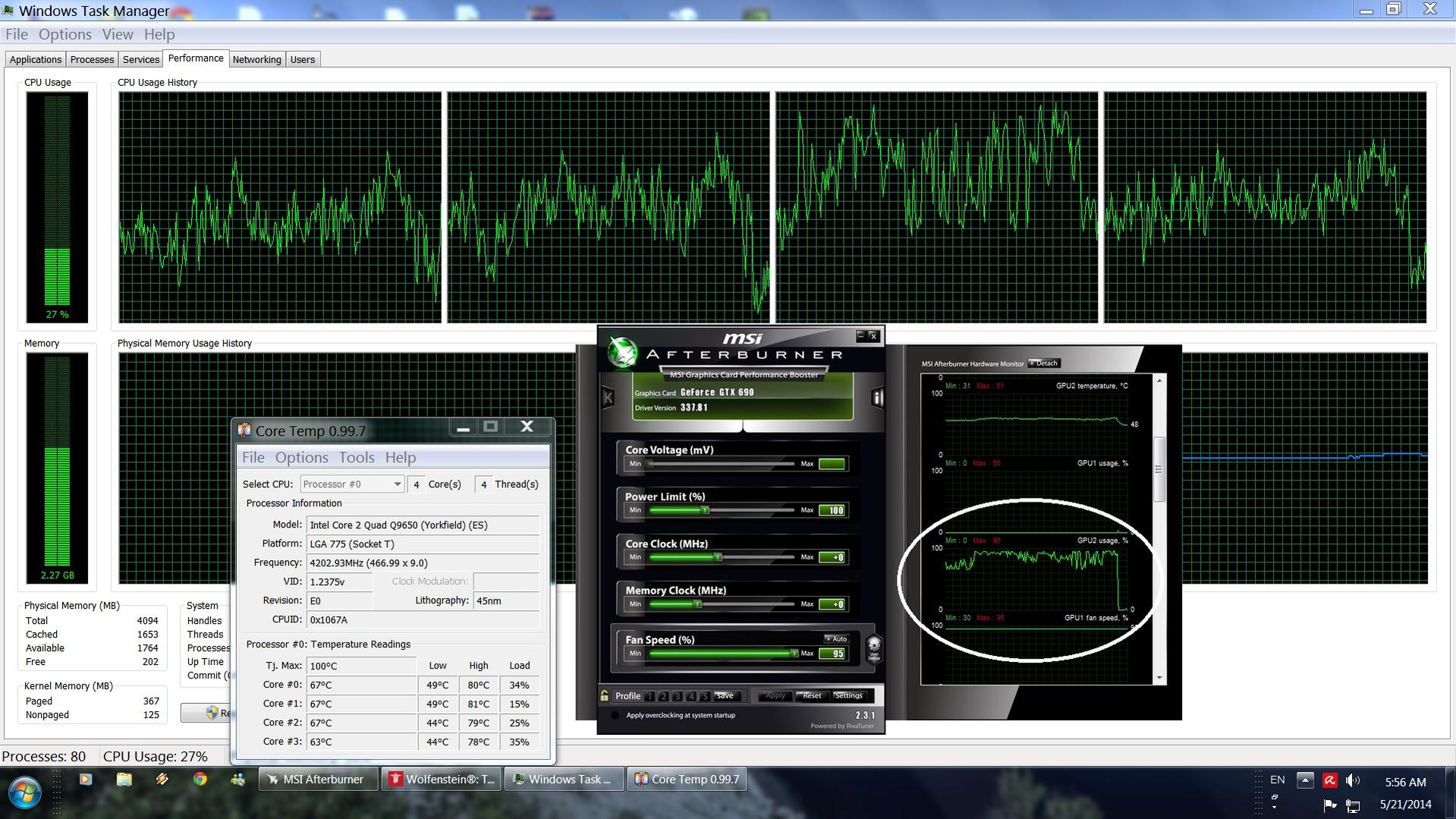Select Afterburner profile slot 1
This screenshot has height=819, width=1456.
649,696
